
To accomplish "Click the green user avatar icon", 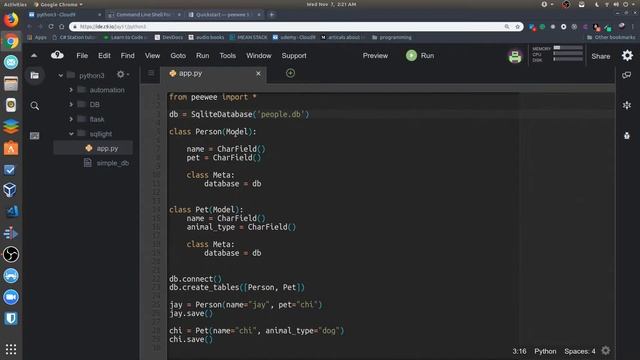I will coord(515,56).
